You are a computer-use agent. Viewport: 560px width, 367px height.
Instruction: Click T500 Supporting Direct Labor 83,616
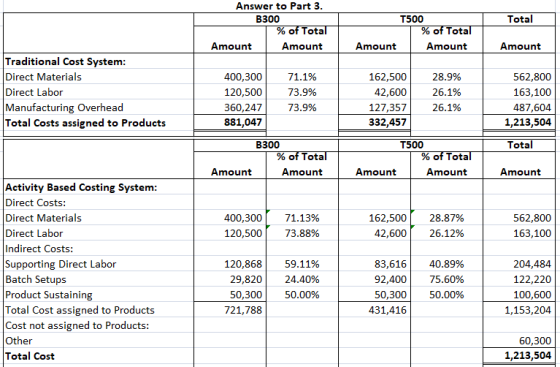390,264
